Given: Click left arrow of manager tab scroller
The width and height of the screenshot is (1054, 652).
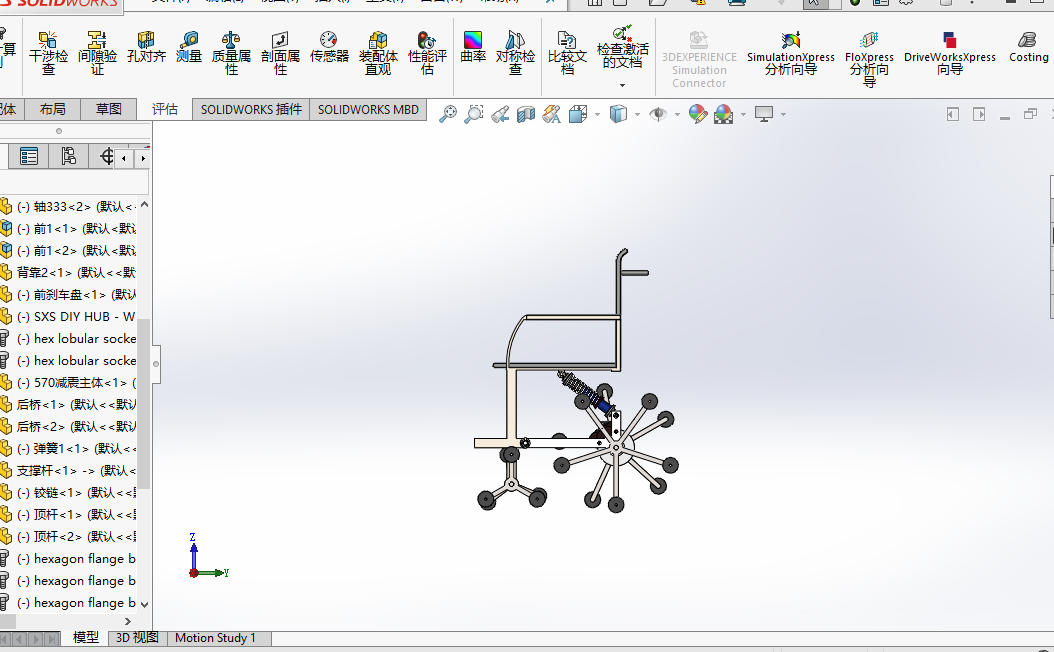Looking at the screenshot, I should tap(124, 159).
